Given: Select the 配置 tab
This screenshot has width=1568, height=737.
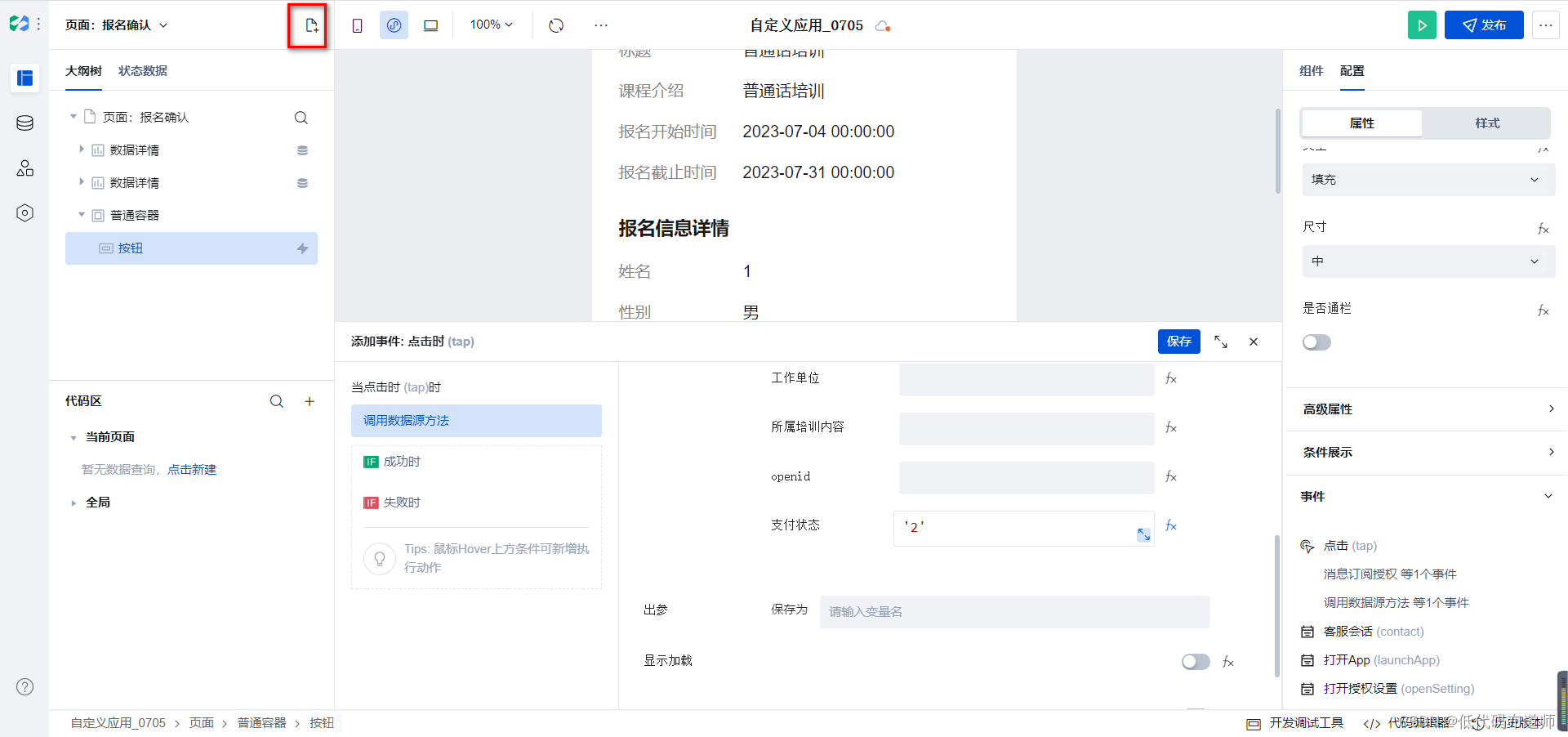Looking at the screenshot, I should pyautogui.click(x=1352, y=71).
